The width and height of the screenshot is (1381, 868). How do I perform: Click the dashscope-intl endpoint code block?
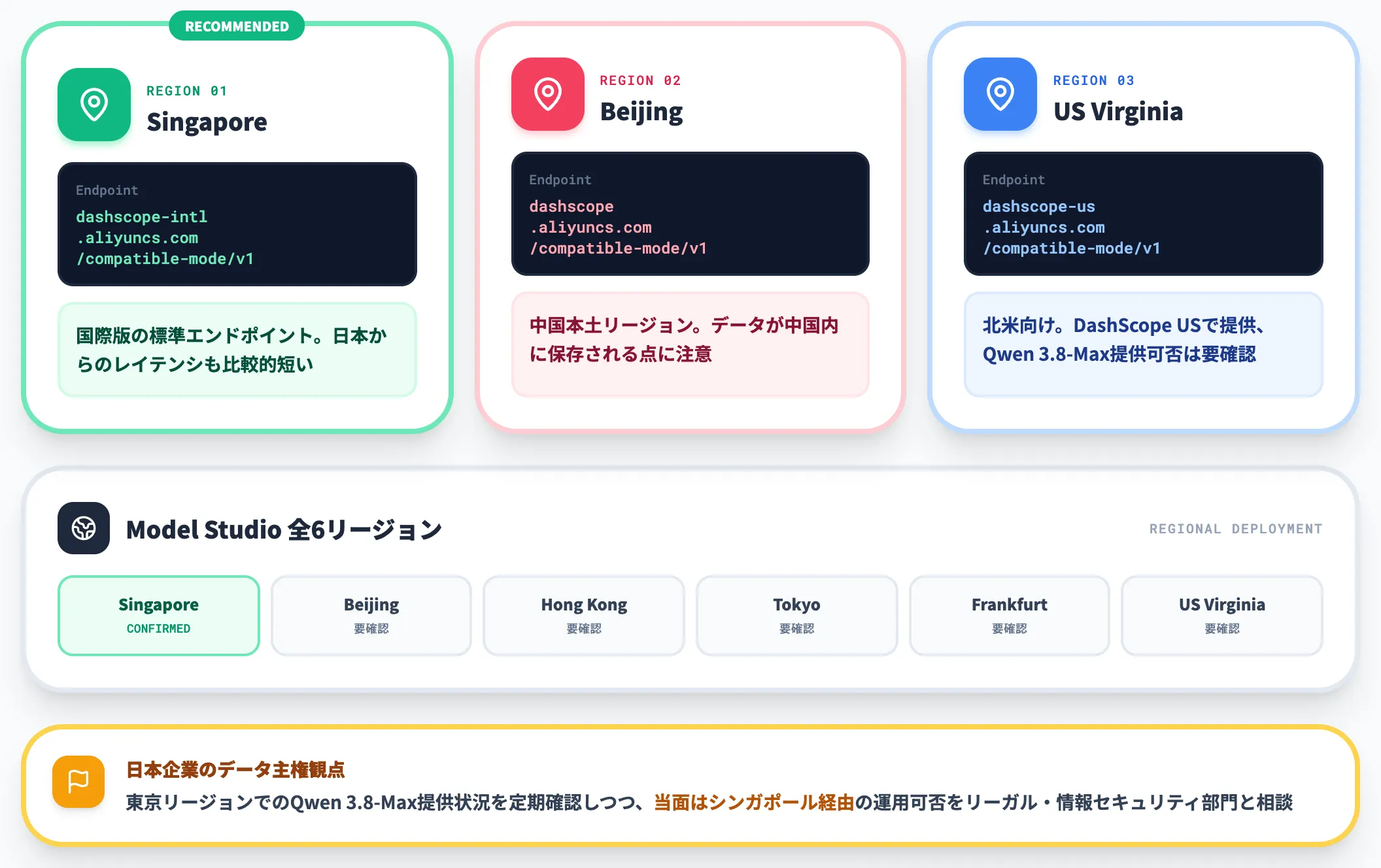(x=237, y=224)
